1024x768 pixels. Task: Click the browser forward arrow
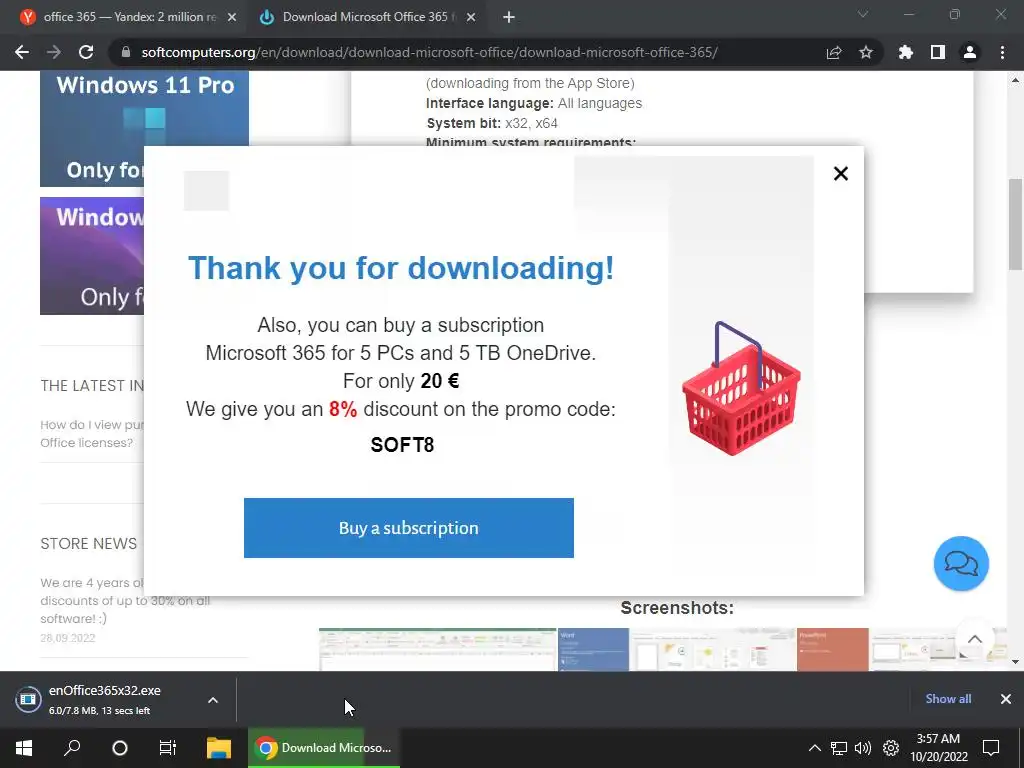(x=54, y=52)
